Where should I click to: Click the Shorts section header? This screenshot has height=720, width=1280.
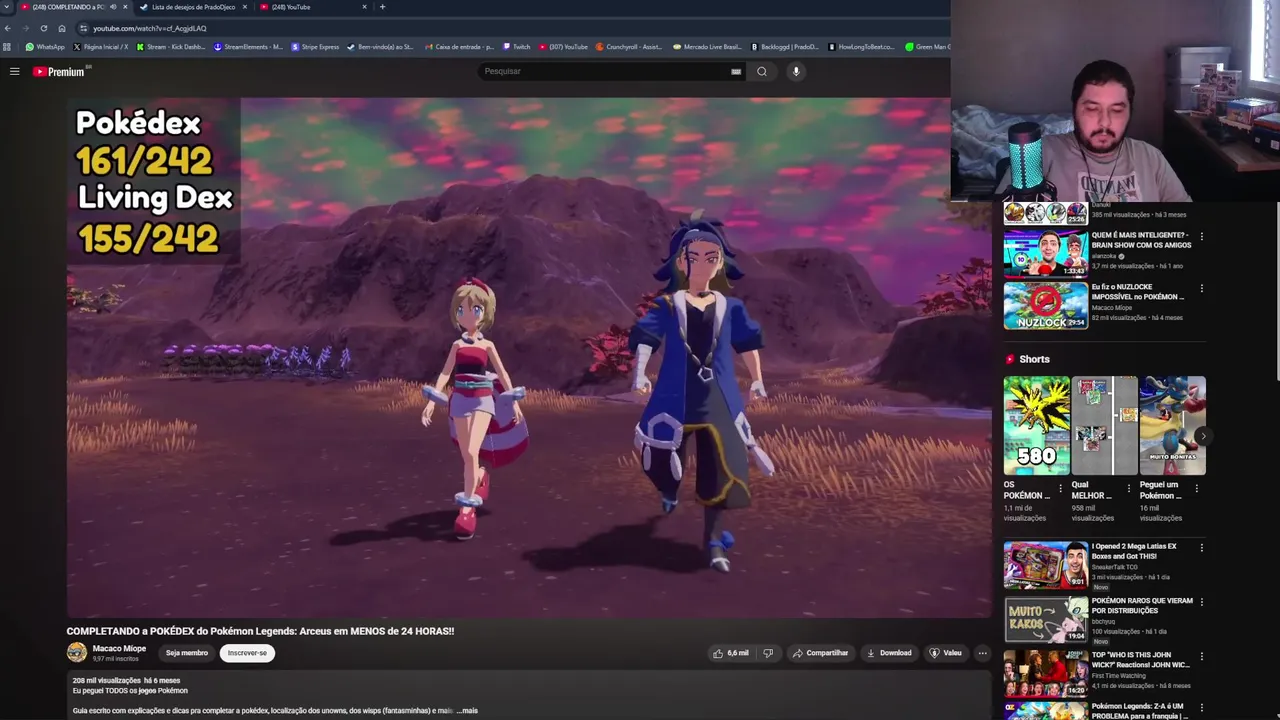point(1027,359)
